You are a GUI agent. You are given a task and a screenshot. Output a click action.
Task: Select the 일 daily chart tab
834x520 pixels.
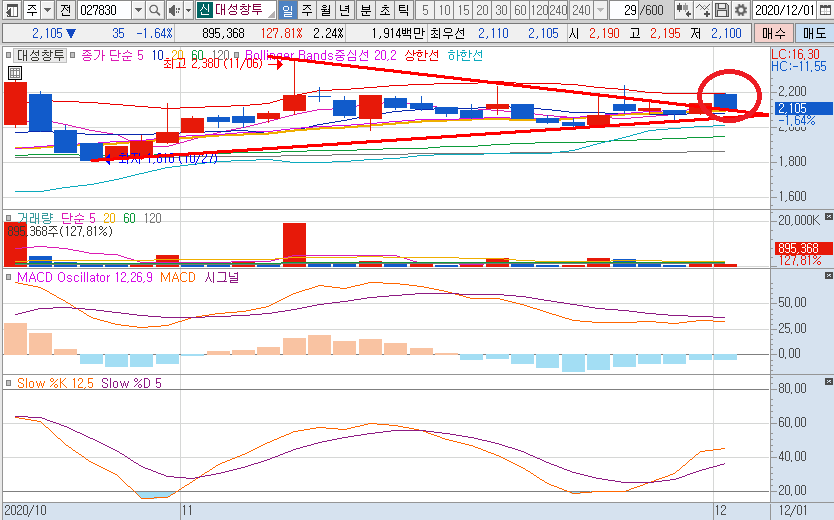coord(287,10)
